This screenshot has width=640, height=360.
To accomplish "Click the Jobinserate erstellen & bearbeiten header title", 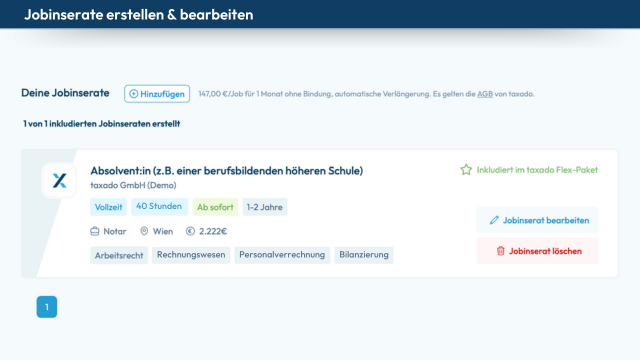I will click(x=139, y=15).
